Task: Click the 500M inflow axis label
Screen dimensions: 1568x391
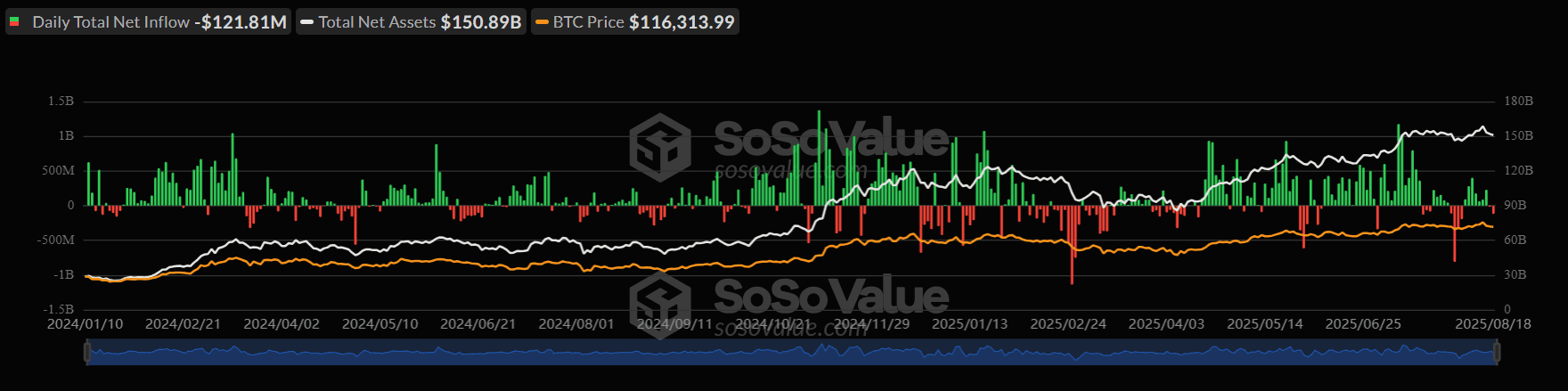Action: (x=59, y=171)
